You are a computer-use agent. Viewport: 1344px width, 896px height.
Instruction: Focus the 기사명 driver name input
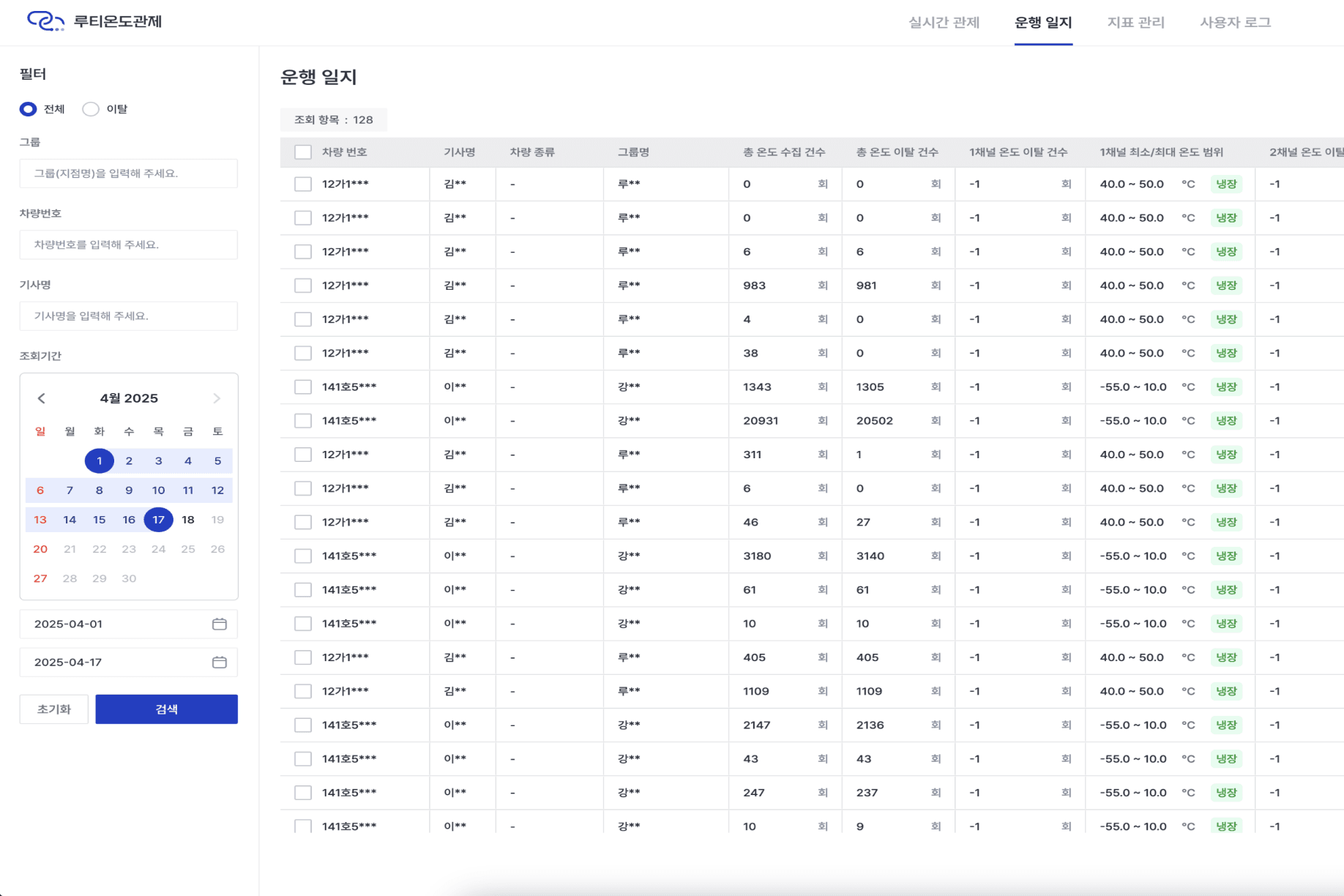click(129, 316)
